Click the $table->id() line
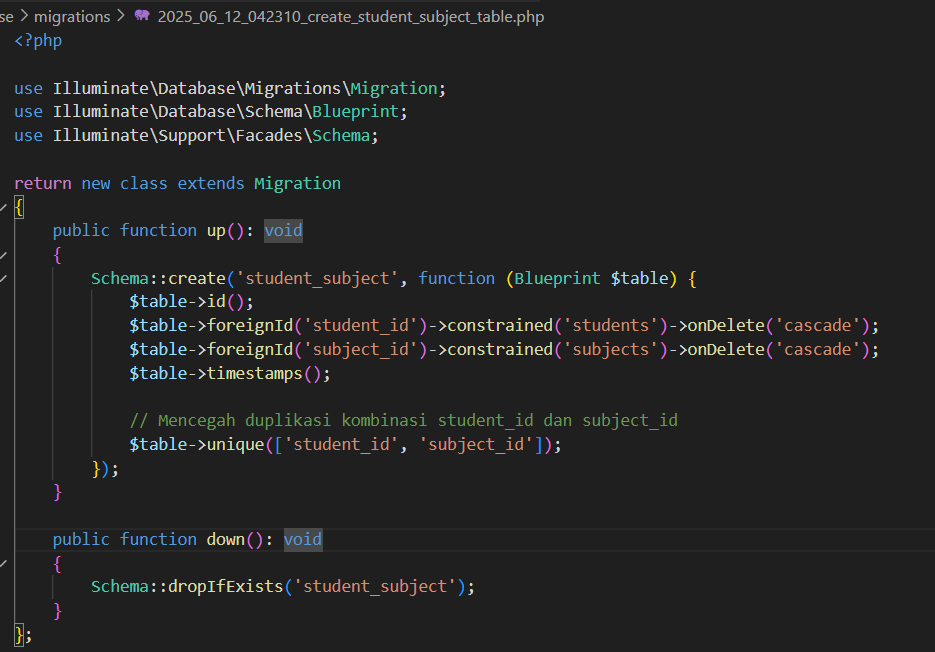 tap(191, 302)
